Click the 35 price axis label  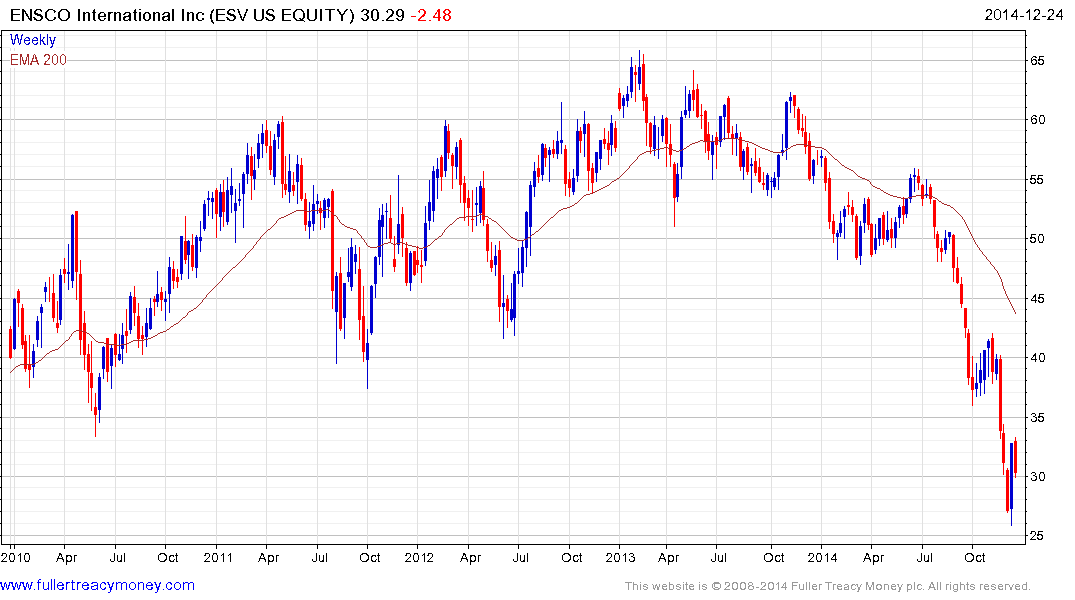pos(1037,417)
